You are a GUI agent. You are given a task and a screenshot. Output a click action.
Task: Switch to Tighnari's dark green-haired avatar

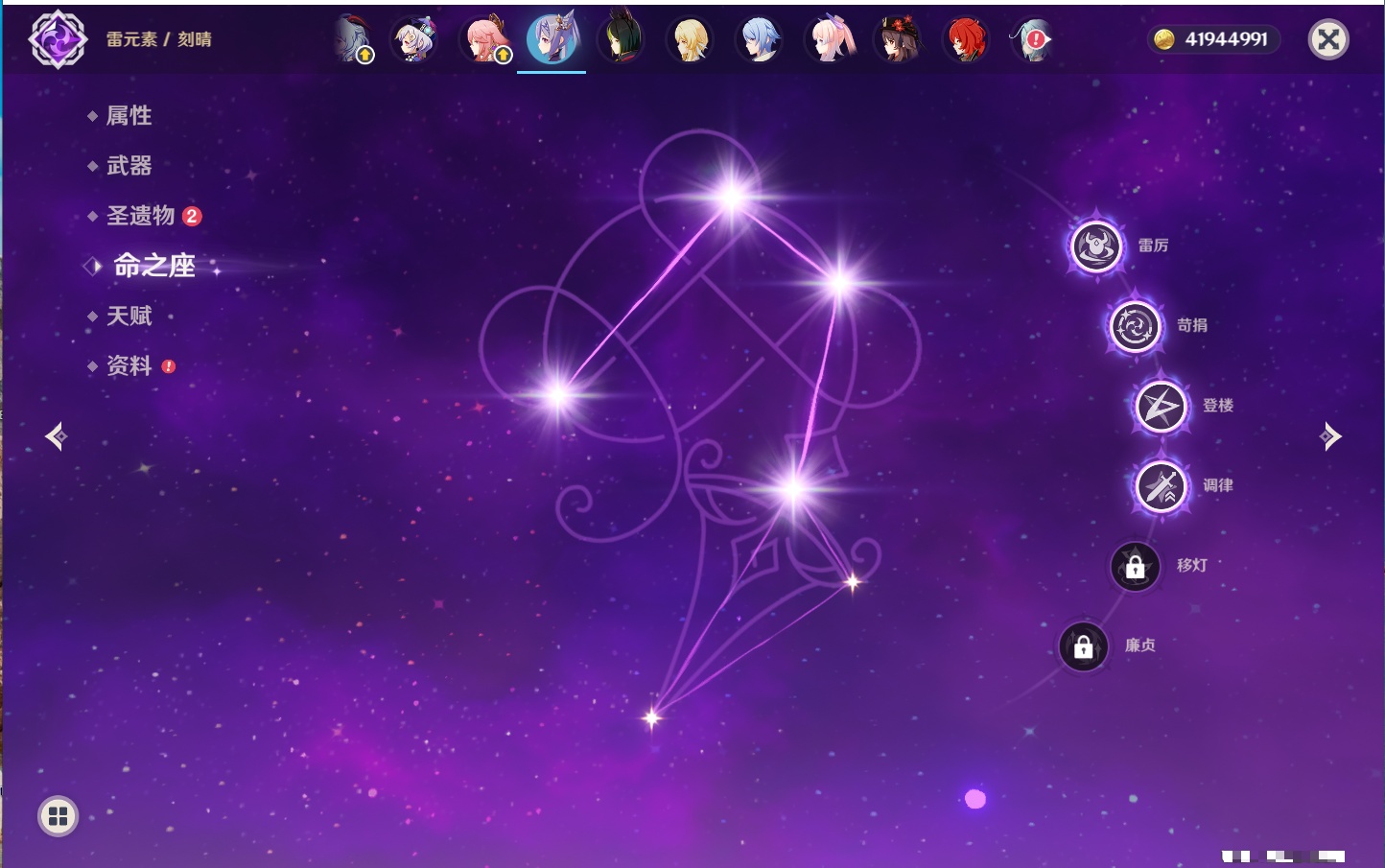(x=621, y=39)
